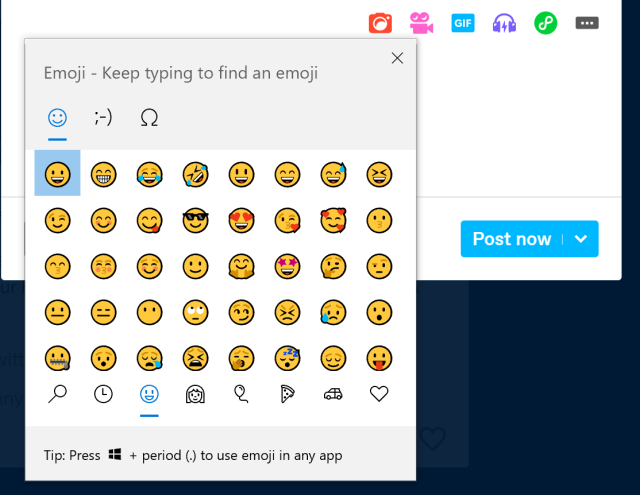The height and width of the screenshot is (495, 640).
Task: Pick the heart-eyes emoji
Action: pos(241,219)
